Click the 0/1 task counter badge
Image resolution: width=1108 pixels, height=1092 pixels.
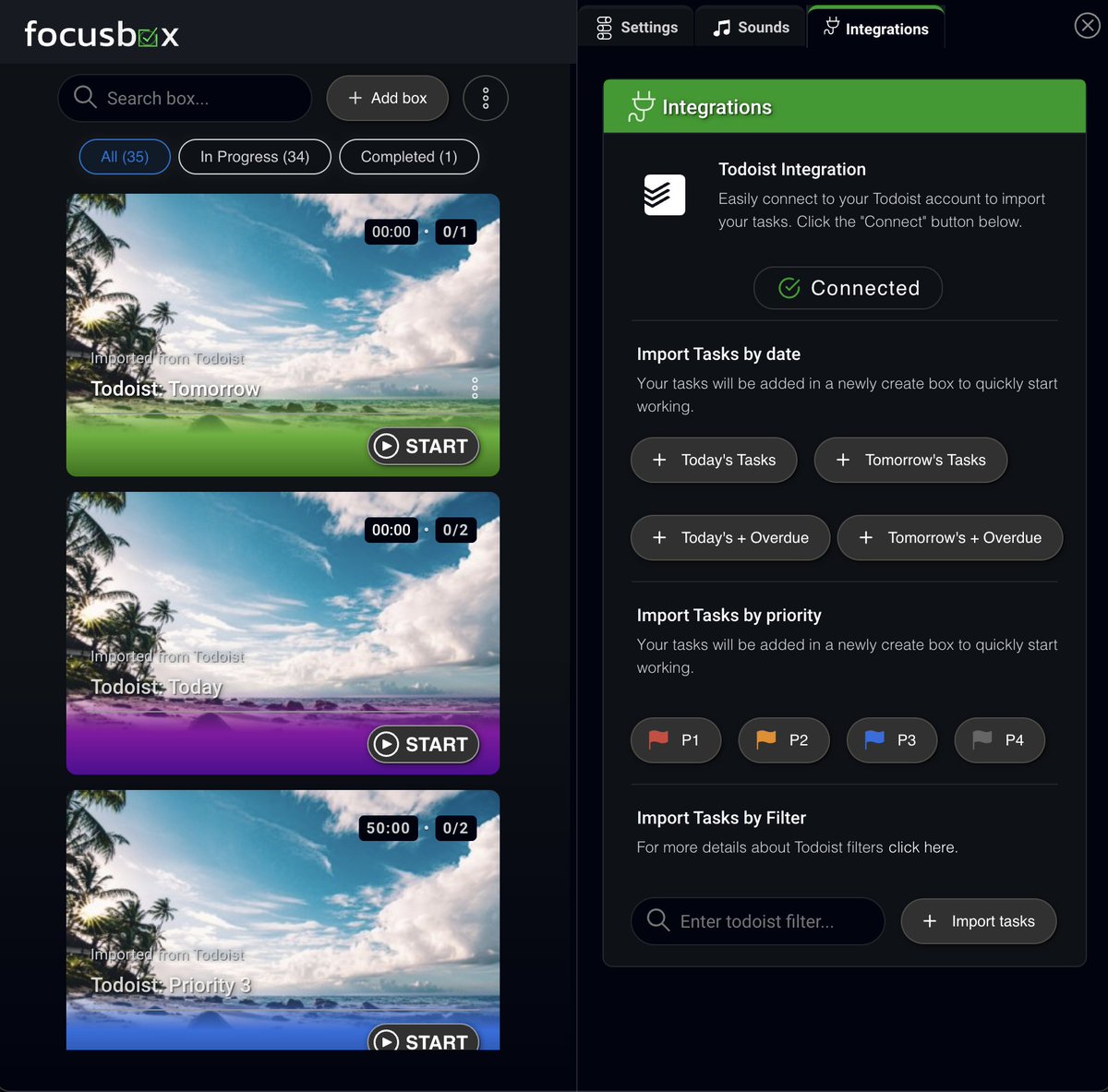[455, 232]
